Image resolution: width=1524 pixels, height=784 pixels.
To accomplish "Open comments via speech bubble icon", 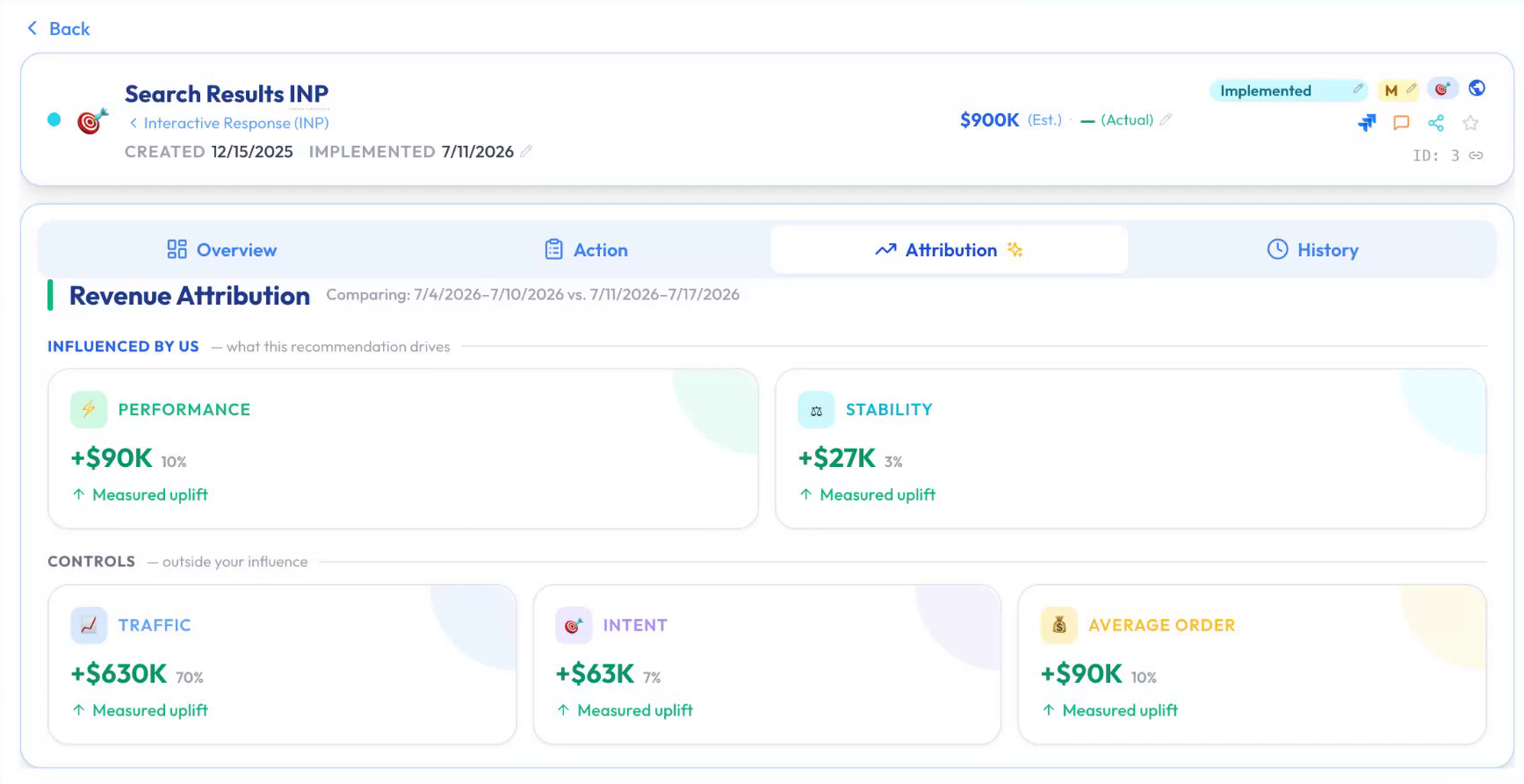I will click(x=1401, y=123).
